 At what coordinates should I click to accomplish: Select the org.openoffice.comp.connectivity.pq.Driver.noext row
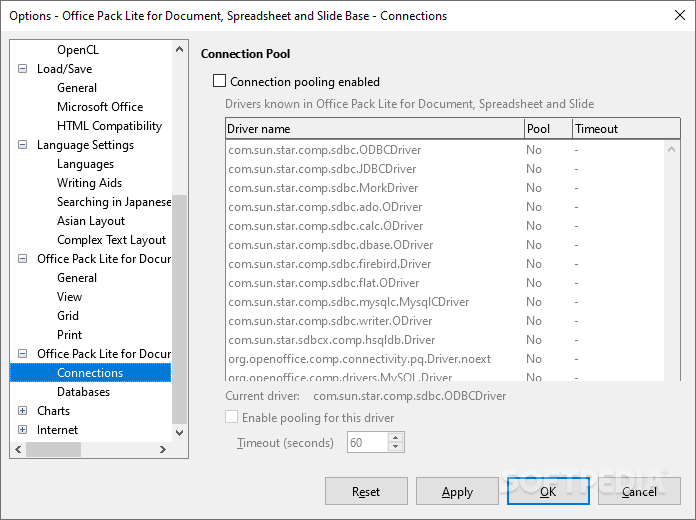[445, 359]
